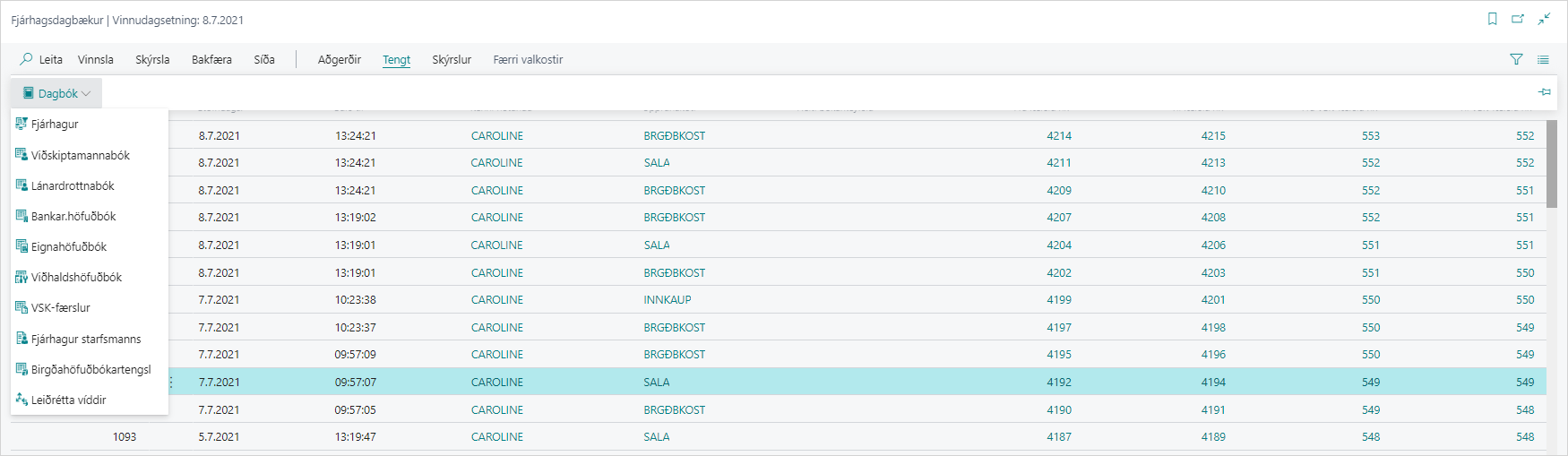
Task: Open entry number 4214 link
Action: [x=1058, y=136]
